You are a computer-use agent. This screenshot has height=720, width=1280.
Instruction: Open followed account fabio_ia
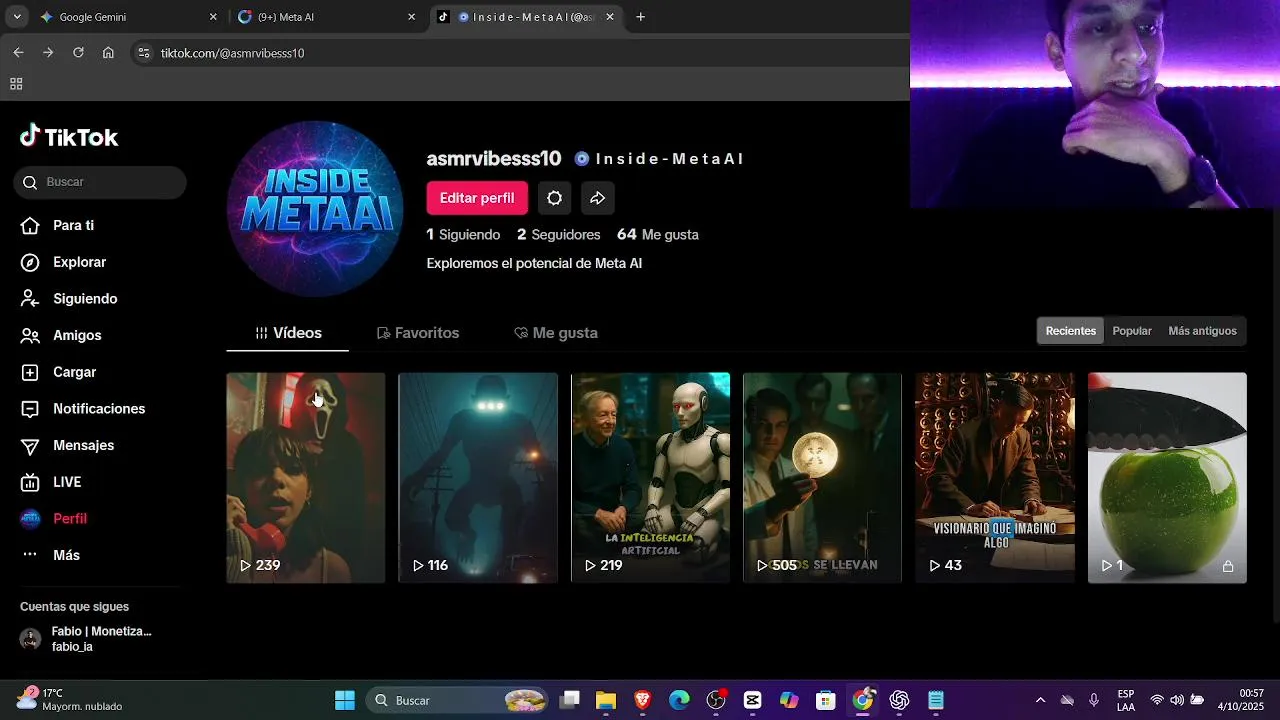click(86, 639)
